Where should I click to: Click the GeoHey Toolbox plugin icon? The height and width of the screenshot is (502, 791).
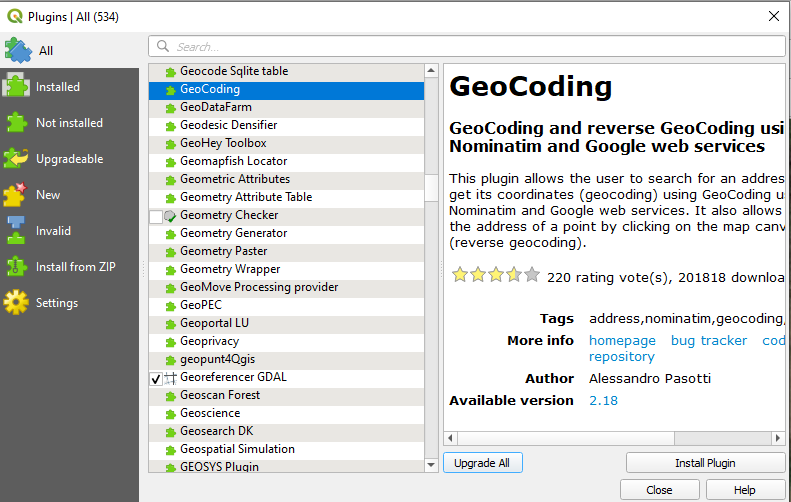click(x=171, y=144)
